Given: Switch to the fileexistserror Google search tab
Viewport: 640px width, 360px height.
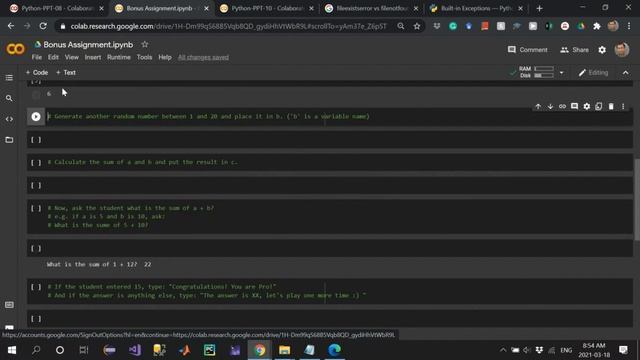Looking at the screenshot, I should coord(371,8).
